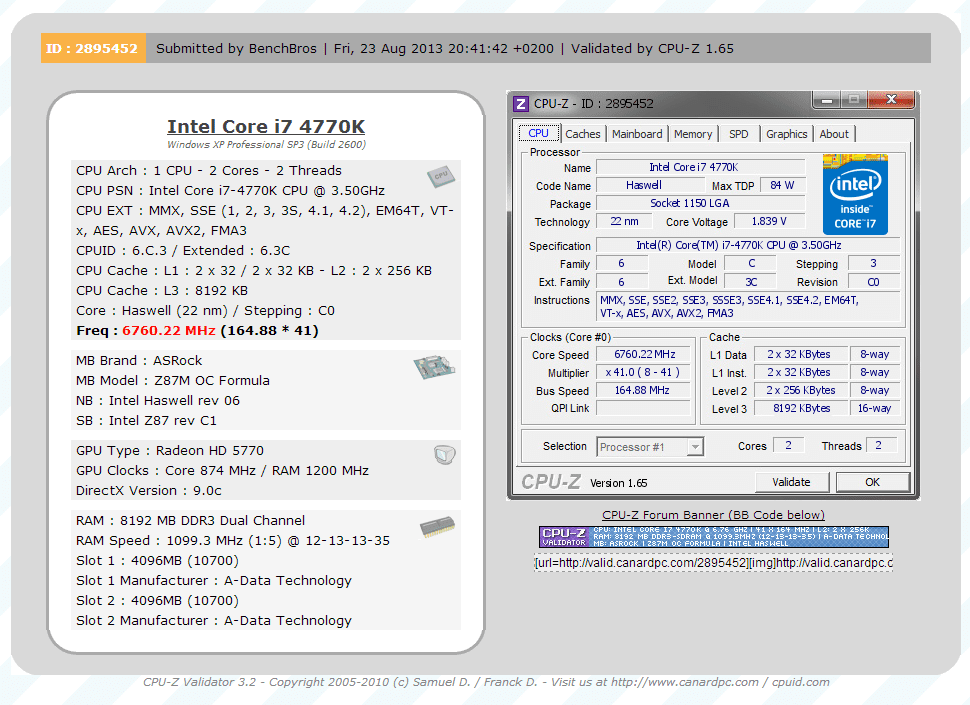Click the purple CPU-Z Z title bar icon
970x705 pixels.
coord(521,103)
